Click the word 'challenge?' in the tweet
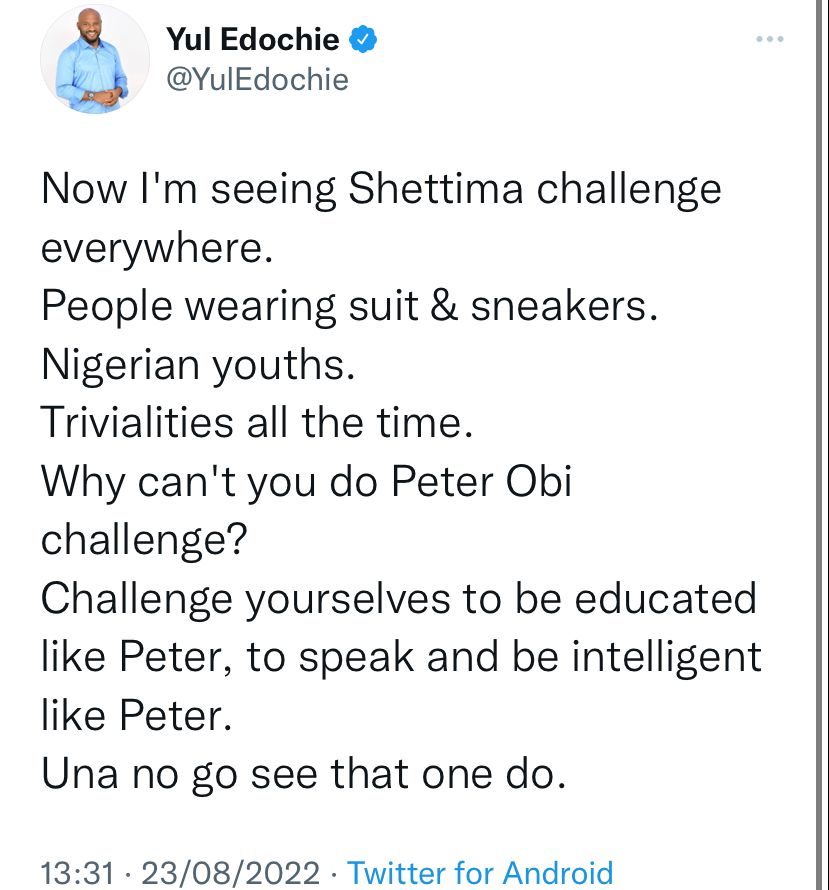Image resolution: width=829 pixels, height=890 pixels. (144, 540)
